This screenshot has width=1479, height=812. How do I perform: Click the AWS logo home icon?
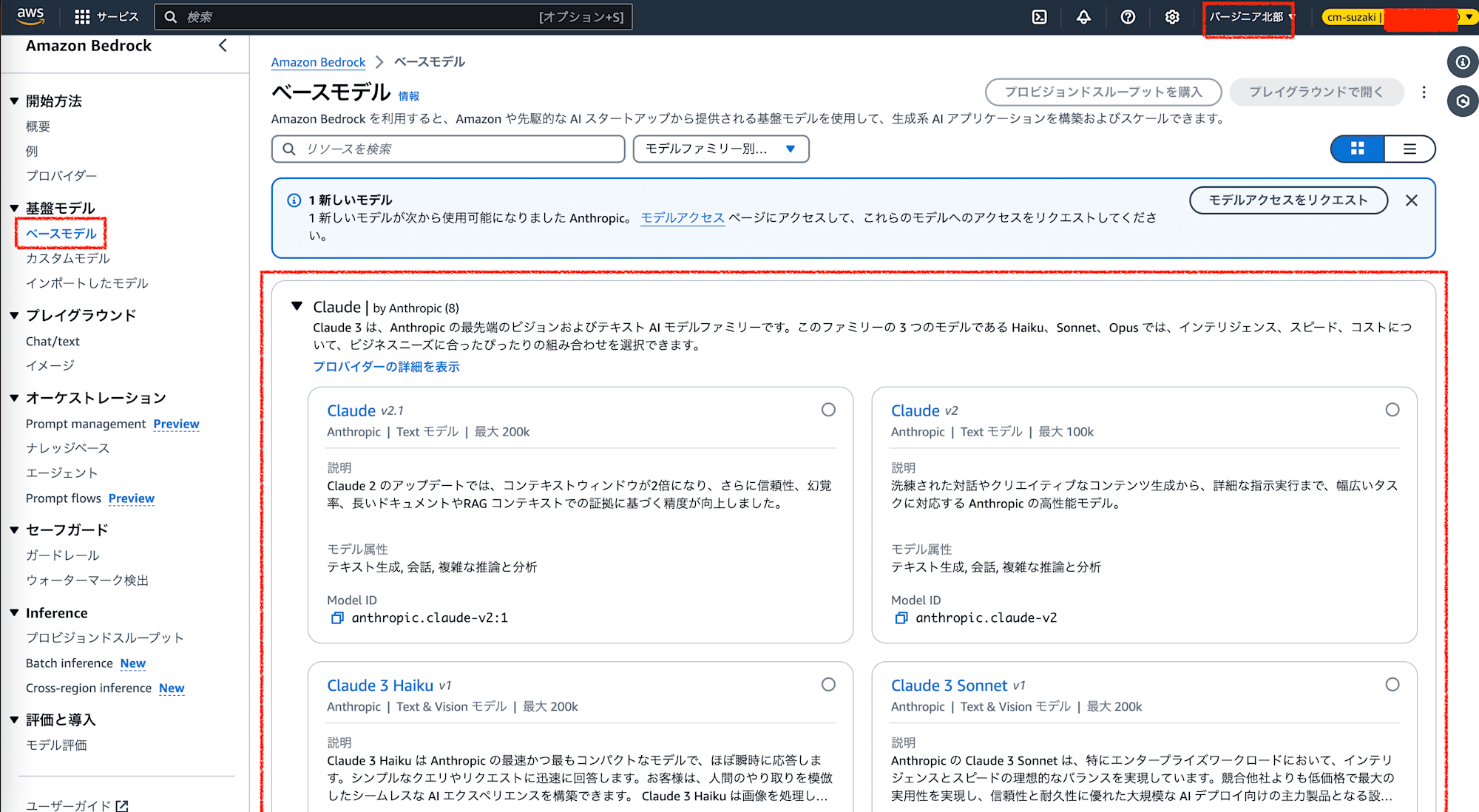[30, 16]
